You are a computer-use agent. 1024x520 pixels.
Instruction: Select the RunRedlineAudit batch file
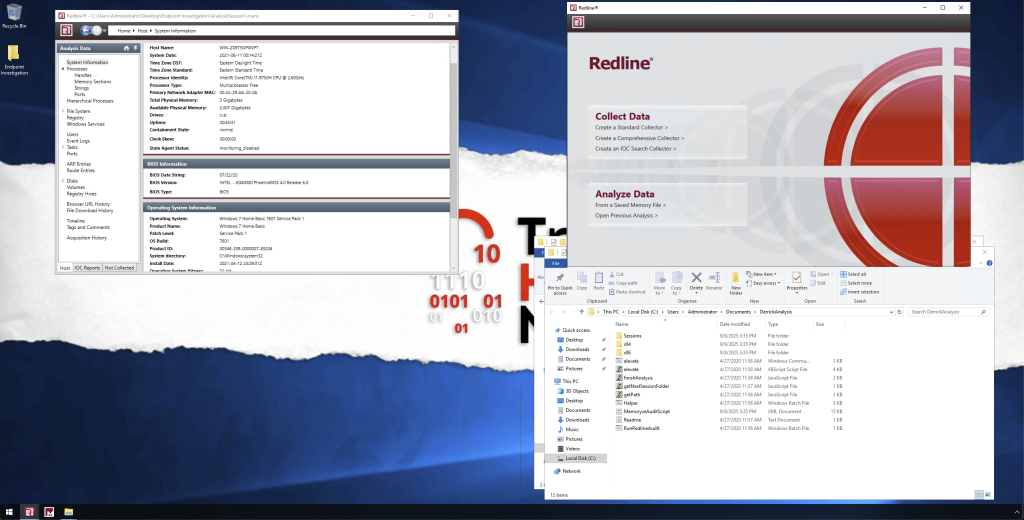click(641, 429)
